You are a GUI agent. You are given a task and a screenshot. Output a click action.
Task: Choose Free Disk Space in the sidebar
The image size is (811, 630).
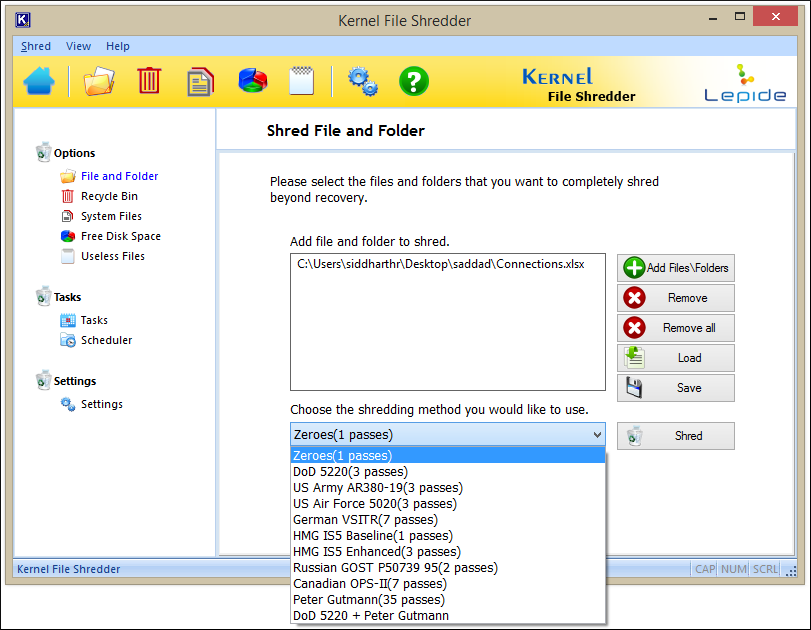(121, 236)
